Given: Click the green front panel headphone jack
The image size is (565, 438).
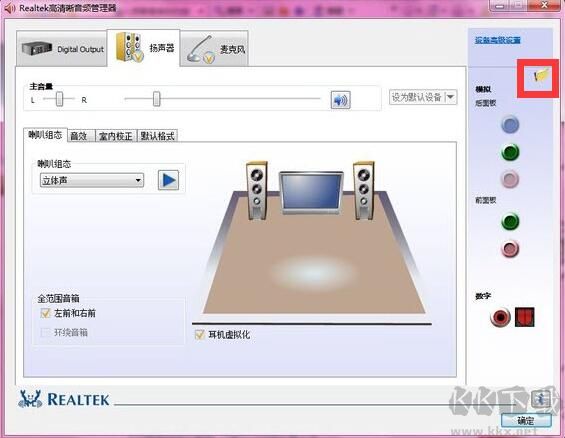Looking at the screenshot, I should 510,222.
